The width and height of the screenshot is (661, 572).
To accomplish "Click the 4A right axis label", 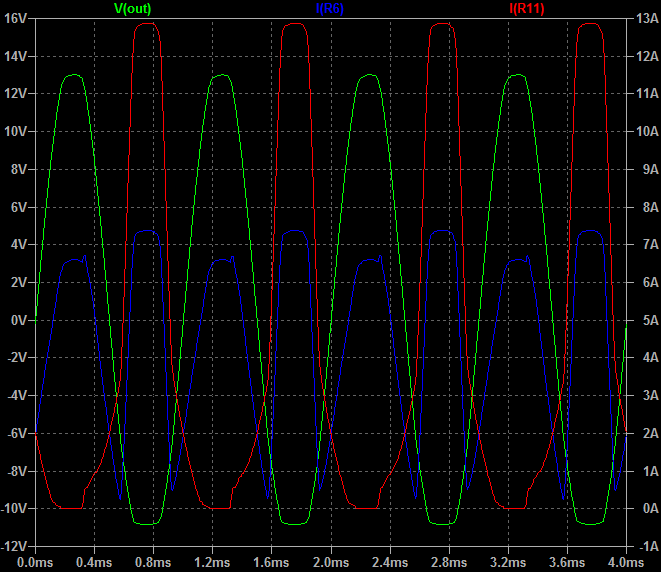I will pyautogui.click(x=650, y=358).
